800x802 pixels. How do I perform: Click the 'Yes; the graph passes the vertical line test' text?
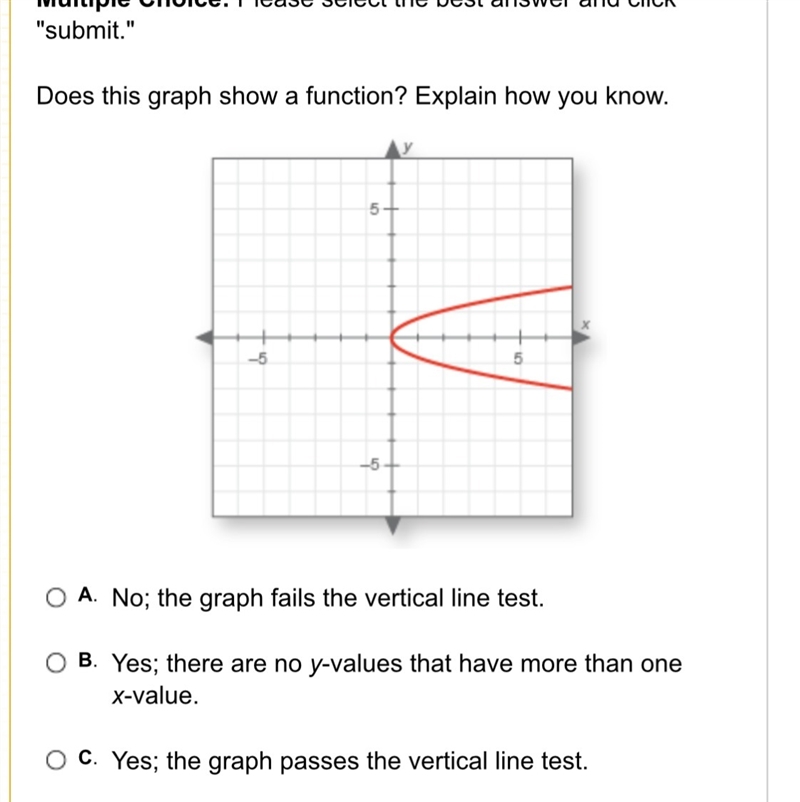click(350, 761)
